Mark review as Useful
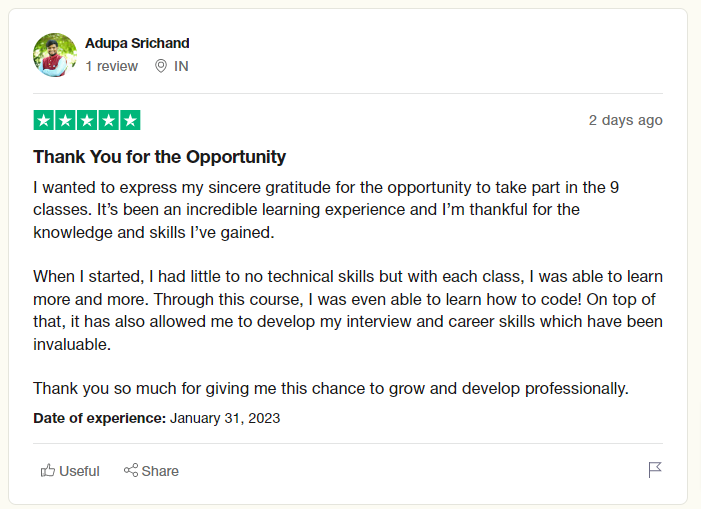 click(x=70, y=471)
